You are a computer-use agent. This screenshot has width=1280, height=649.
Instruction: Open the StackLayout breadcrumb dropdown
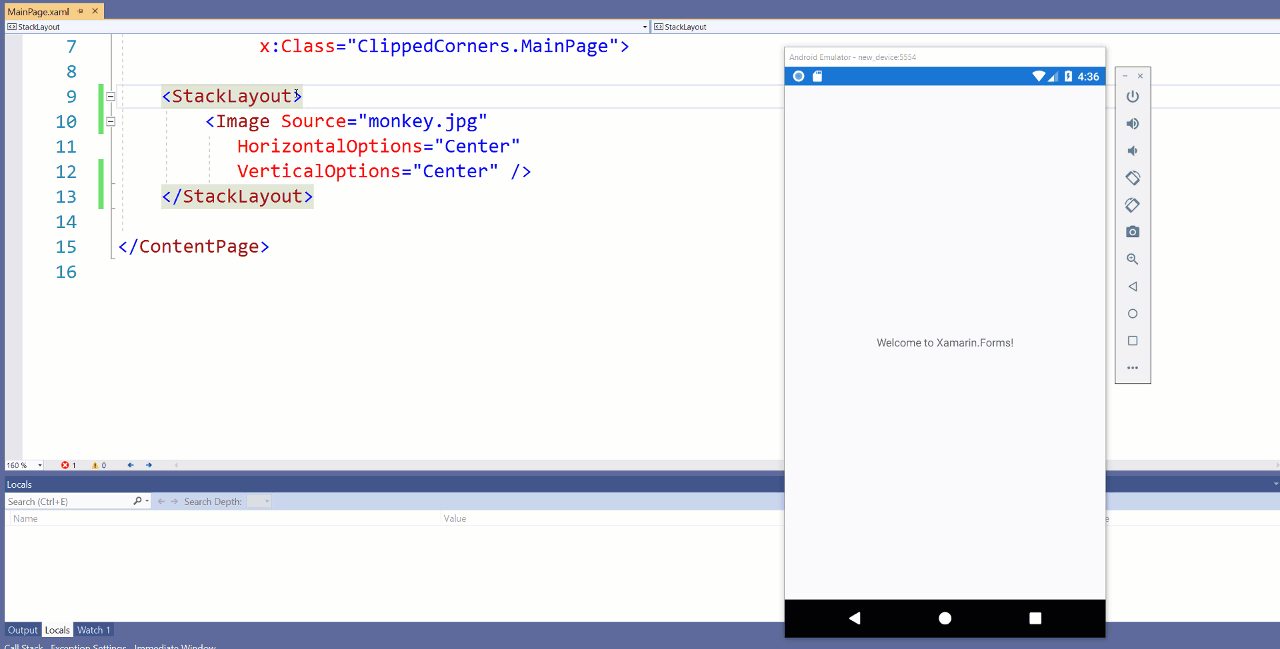tap(645, 27)
